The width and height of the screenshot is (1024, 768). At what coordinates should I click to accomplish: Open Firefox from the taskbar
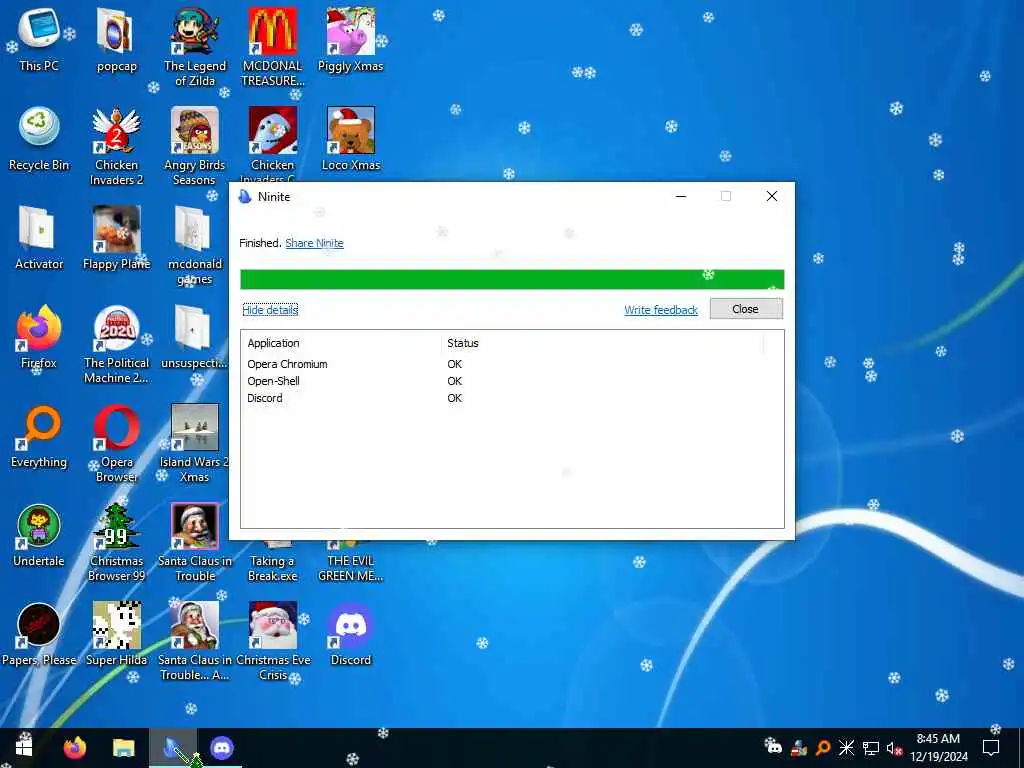pyautogui.click(x=74, y=747)
